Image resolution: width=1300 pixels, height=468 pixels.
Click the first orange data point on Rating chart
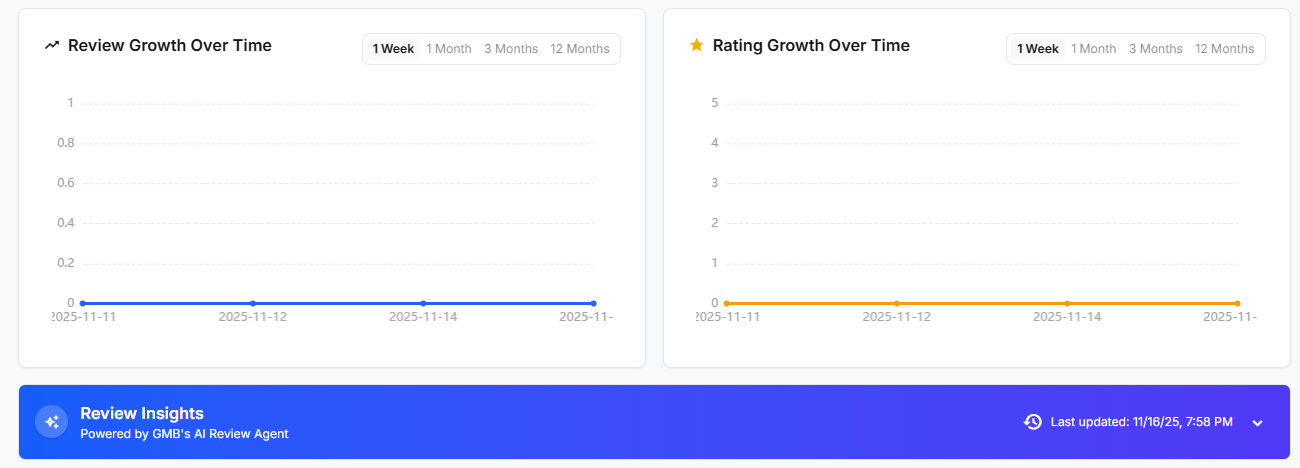point(727,303)
